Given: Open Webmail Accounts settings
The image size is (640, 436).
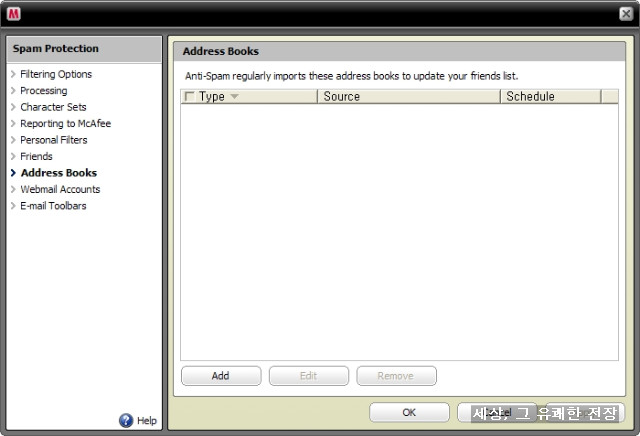Looking at the screenshot, I should 60,189.
